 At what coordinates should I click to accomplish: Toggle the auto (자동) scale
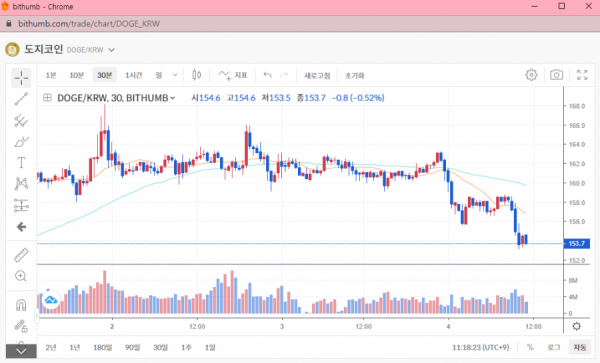(x=580, y=347)
